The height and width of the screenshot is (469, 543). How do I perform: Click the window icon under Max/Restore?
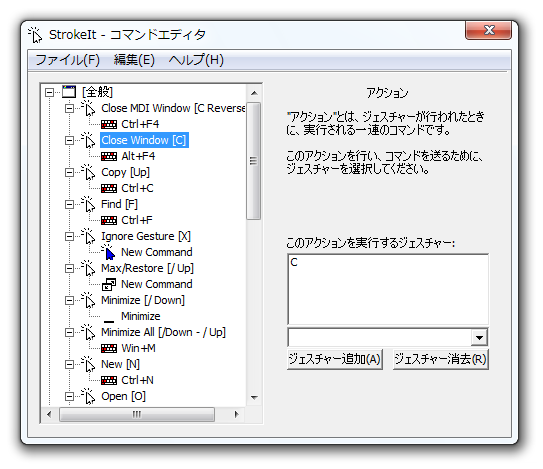click(109, 284)
